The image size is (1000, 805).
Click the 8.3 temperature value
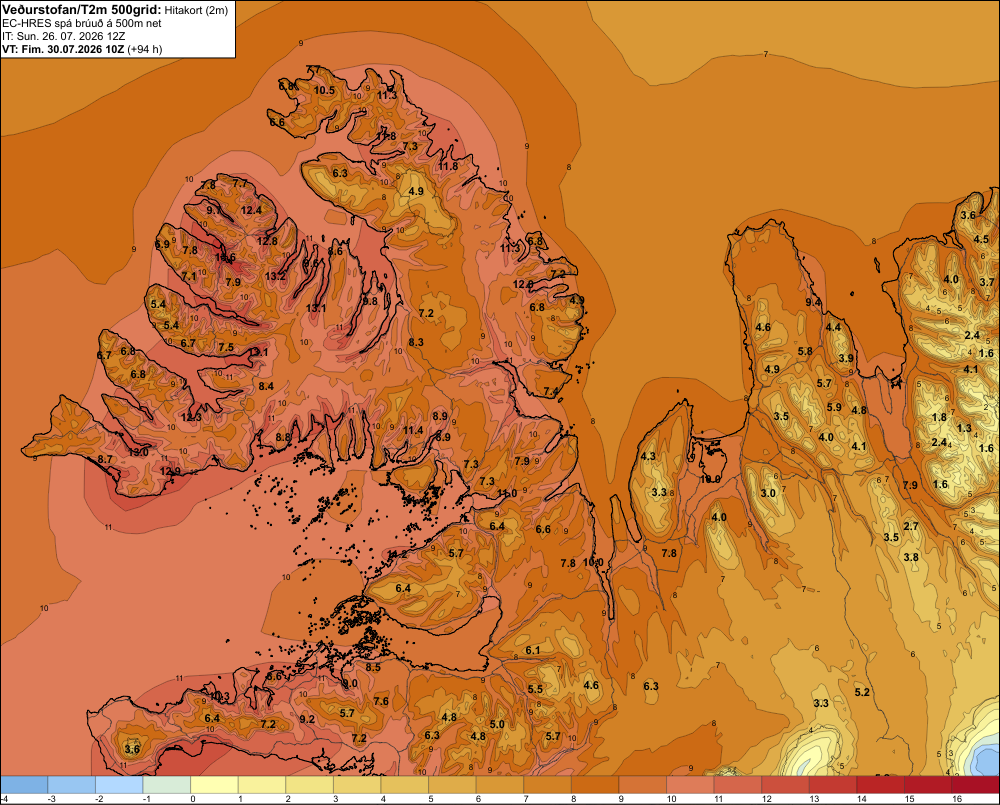click(416, 342)
